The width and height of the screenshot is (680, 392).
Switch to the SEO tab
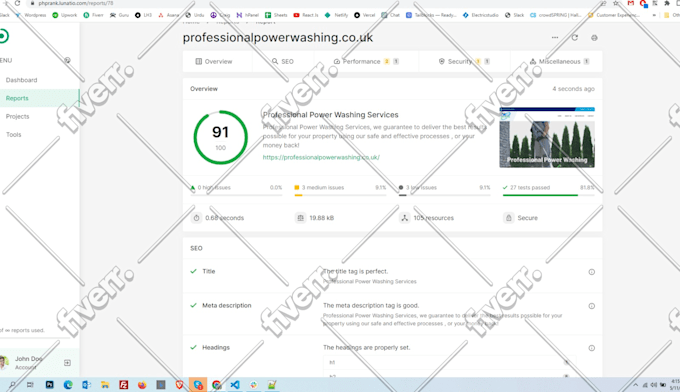[x=283, y=62]
